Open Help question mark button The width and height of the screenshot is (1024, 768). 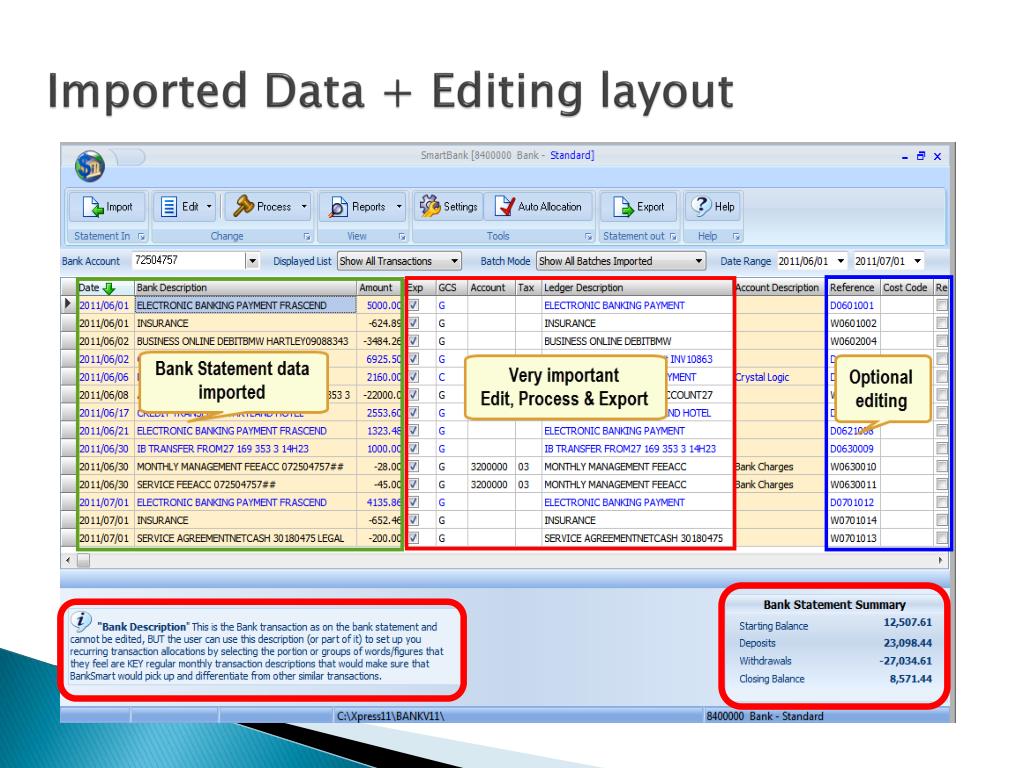tap(712, 207)
